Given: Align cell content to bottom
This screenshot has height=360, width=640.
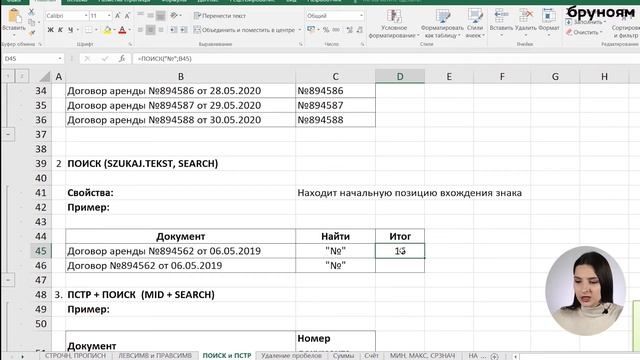Looking at the screenshot, I should pyautogui.click(x=161, y=16).
